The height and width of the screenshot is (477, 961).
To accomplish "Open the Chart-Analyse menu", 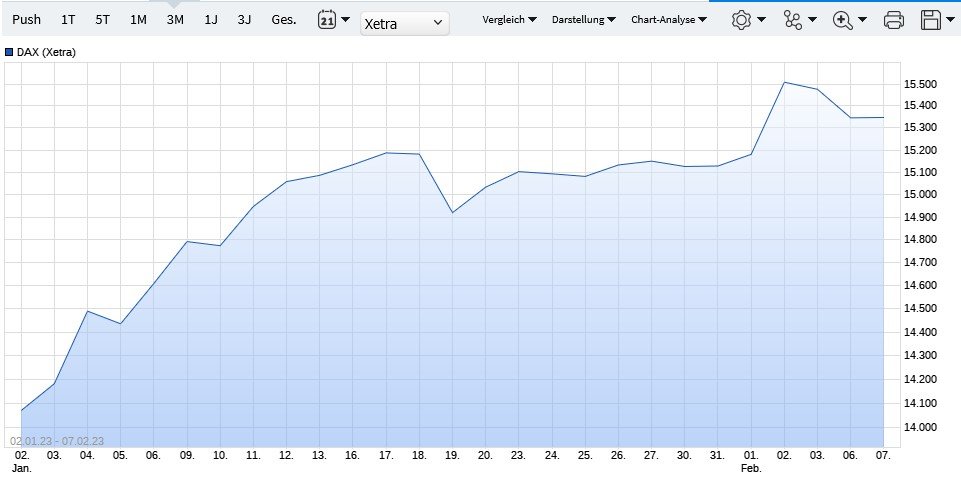I will (x=669, y=20).
